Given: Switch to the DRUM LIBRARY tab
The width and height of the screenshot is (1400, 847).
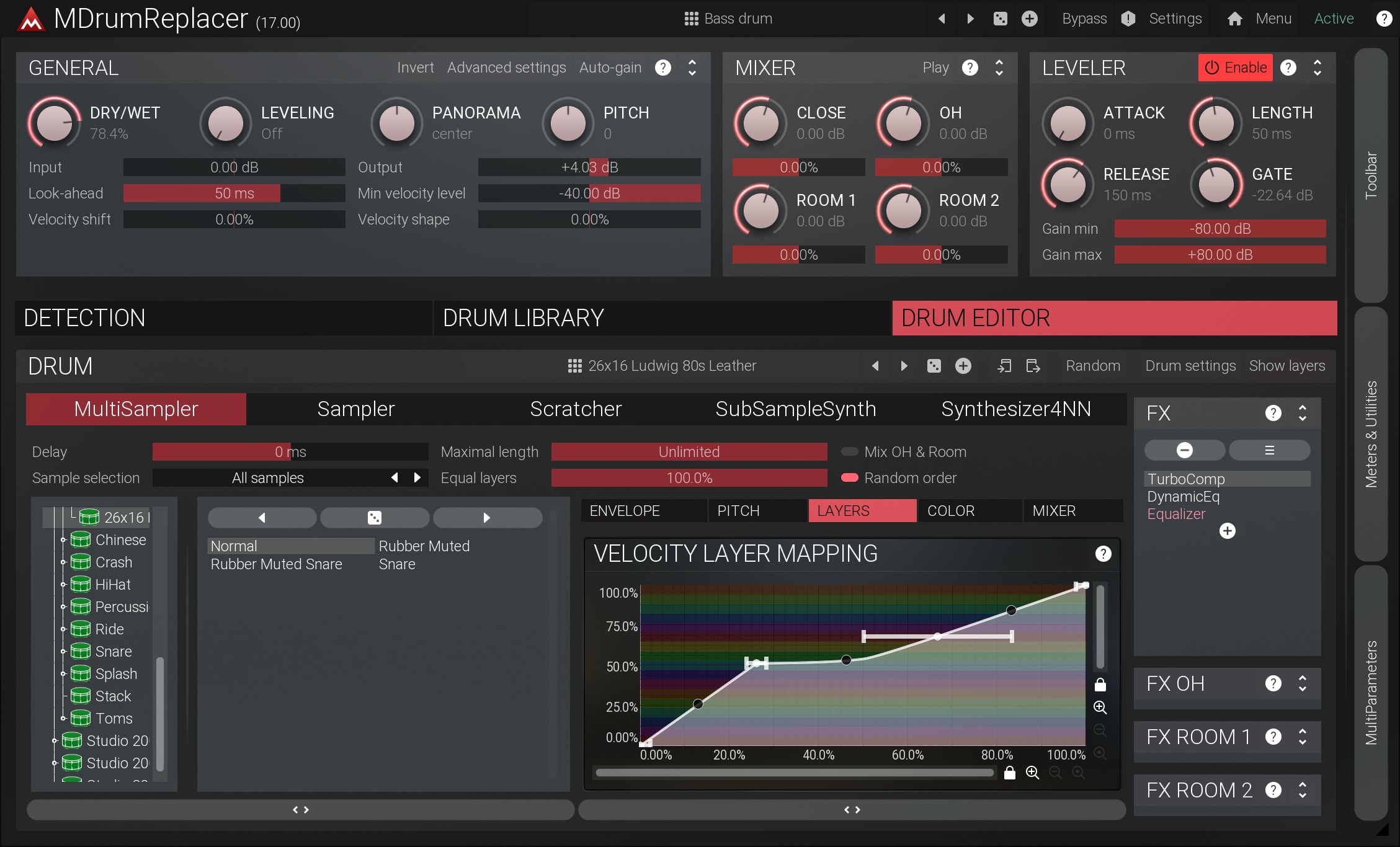Looking at the screenshot, I should (662, 318).
